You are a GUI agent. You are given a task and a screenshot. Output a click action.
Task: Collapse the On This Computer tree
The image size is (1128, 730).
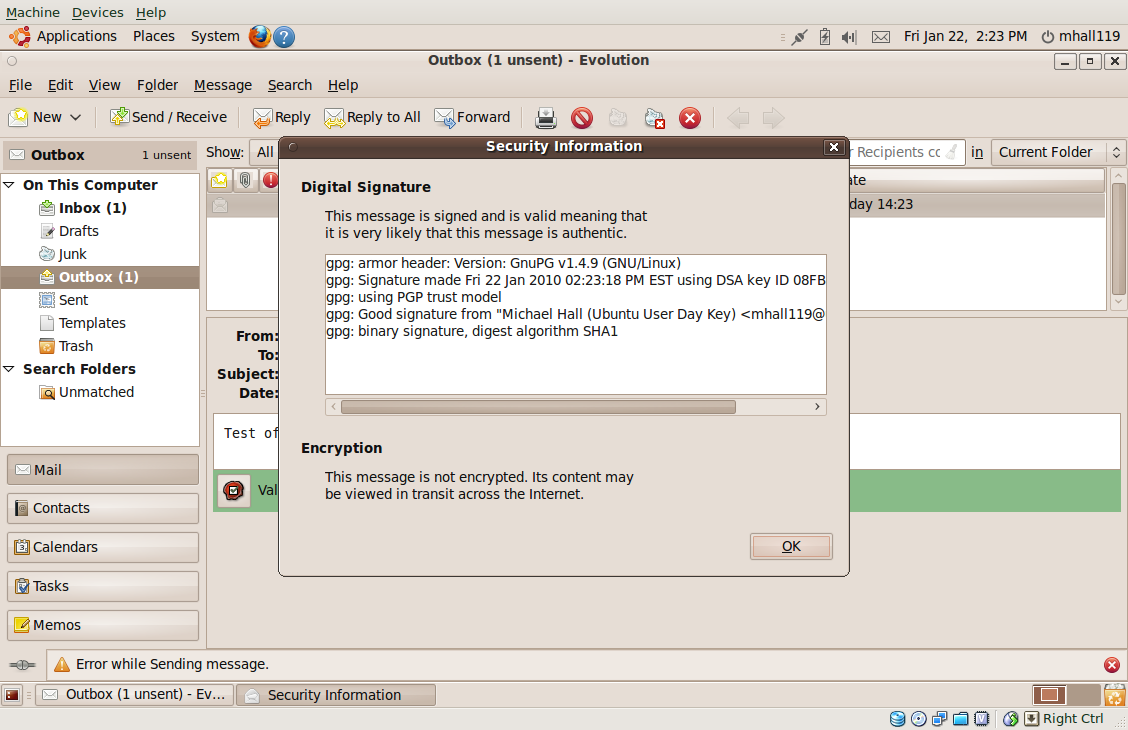(10, 185)
